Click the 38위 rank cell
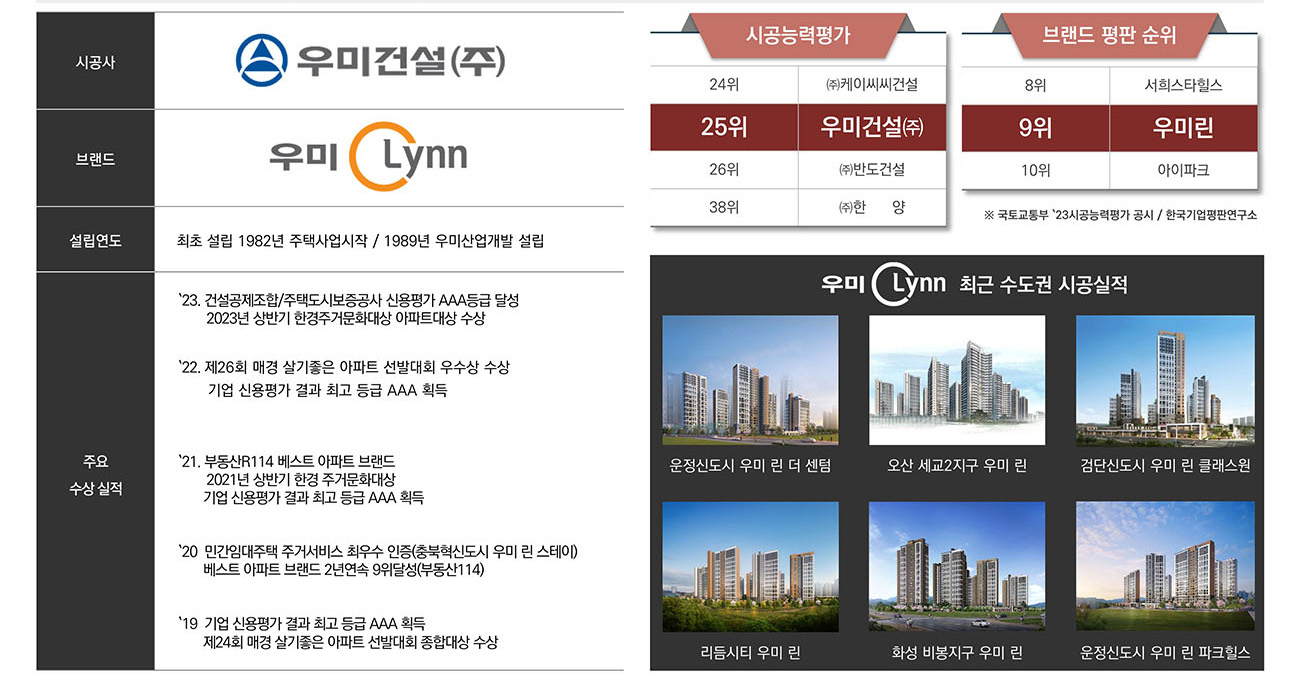Screen dimensions: 1300x676 pos(724,207)
